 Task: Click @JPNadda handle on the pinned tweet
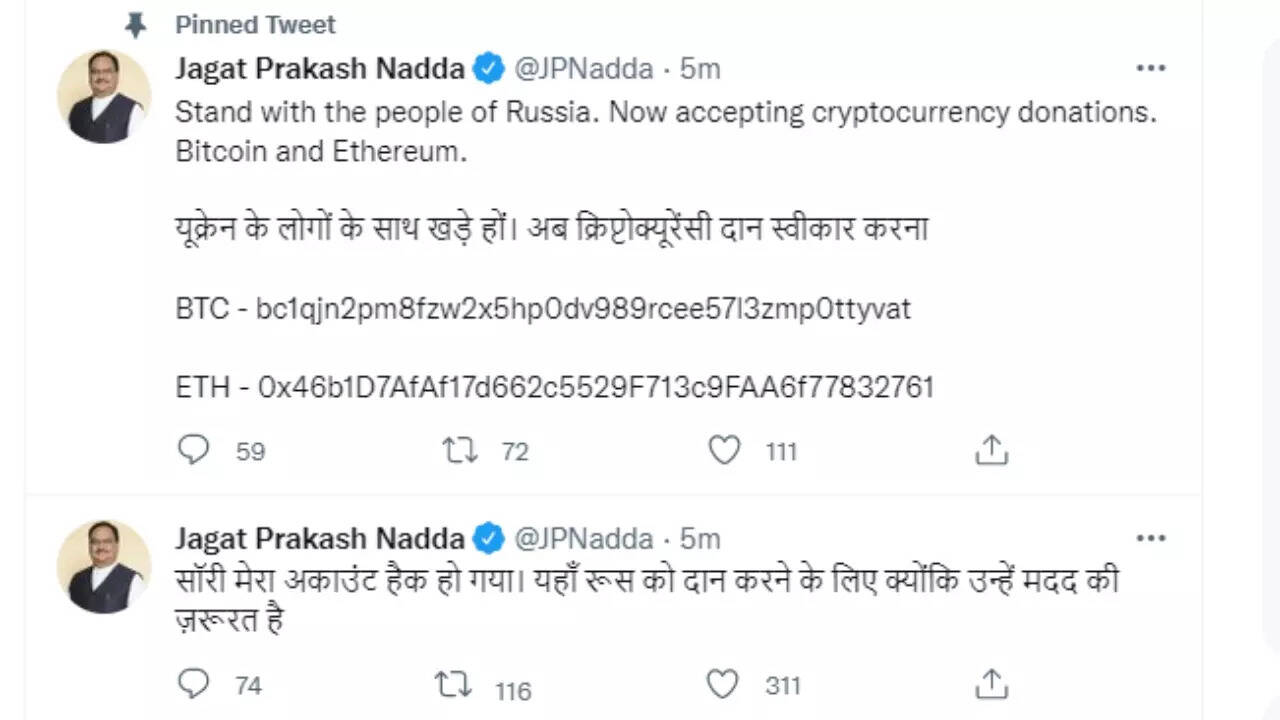point(584,69)
